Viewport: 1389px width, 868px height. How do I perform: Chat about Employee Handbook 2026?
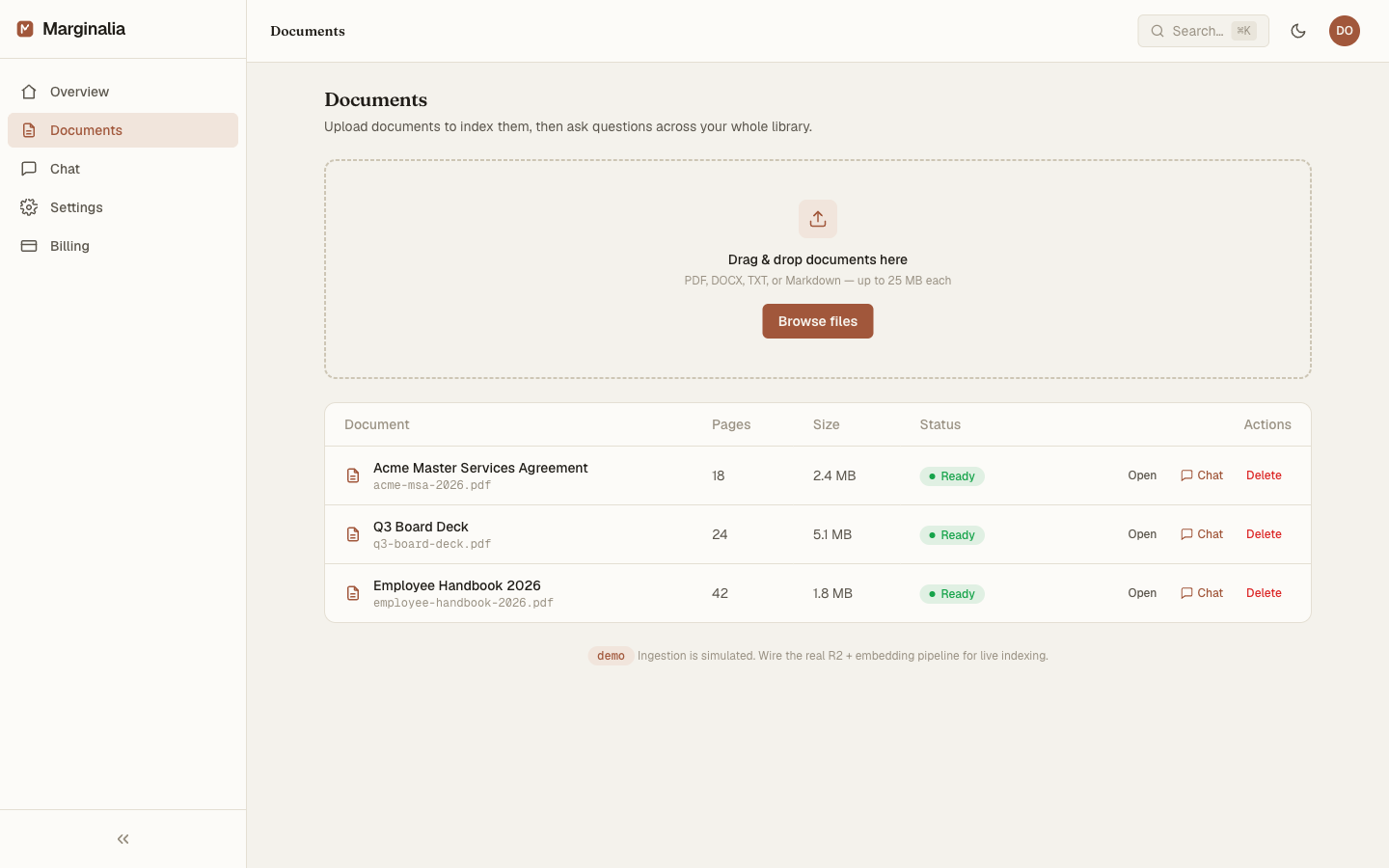coord(1202,593)
